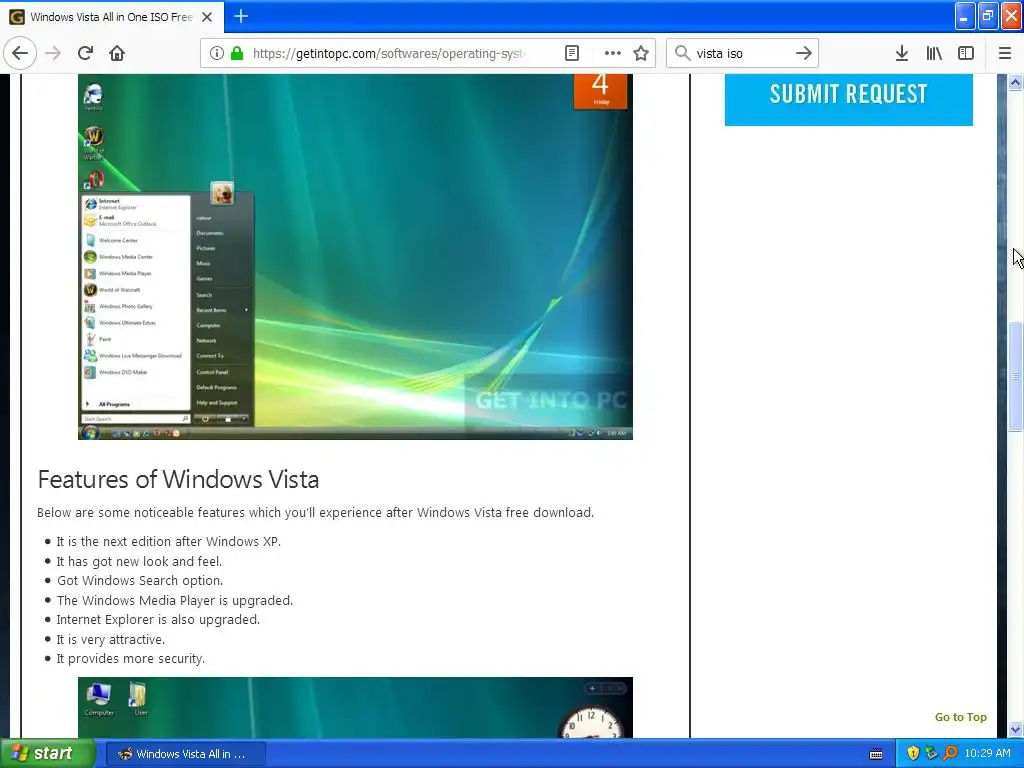This screenshot has width=1024, height=768.
Task: Open the Vista start menu screenshot image
Action: (355, 257)
